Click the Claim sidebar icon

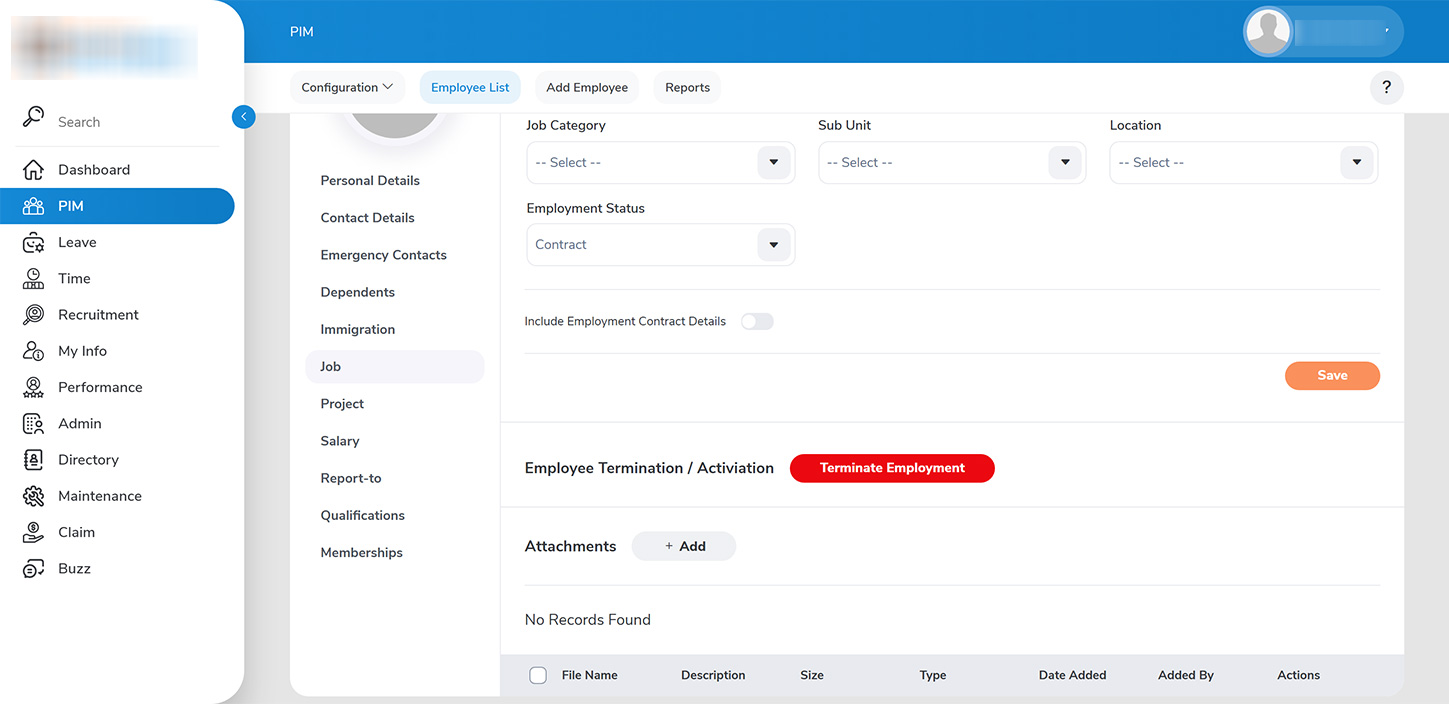[34, 532]
